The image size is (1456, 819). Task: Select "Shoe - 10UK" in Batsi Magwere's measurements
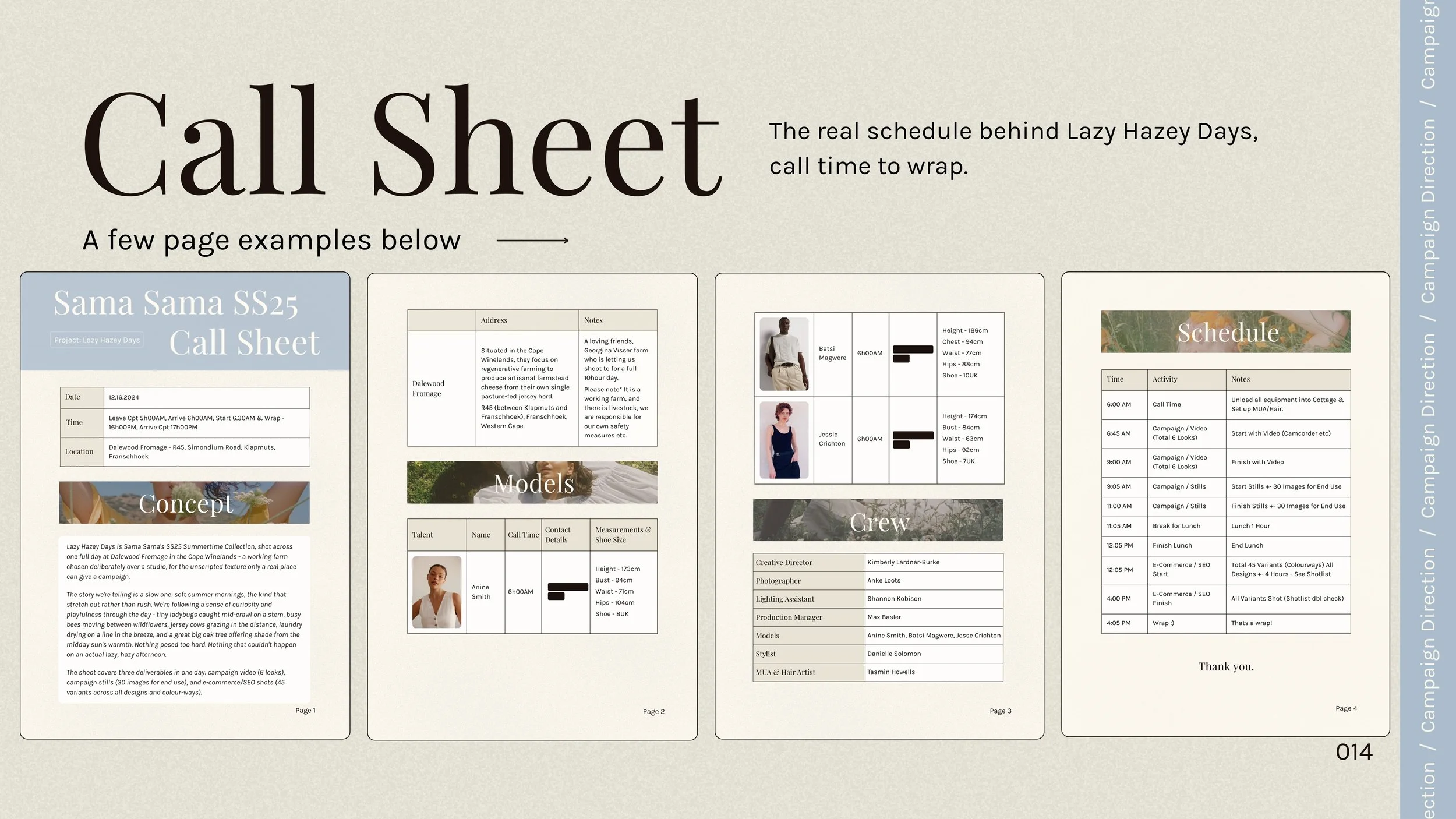click(960, 376)
